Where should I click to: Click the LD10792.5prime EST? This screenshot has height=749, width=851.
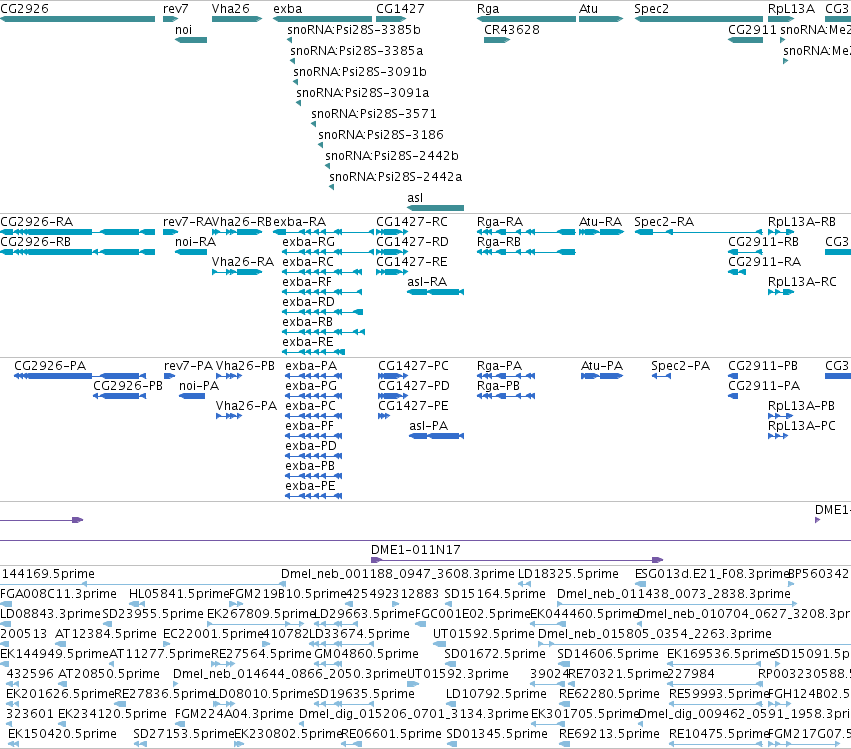[x=450, y=704]
